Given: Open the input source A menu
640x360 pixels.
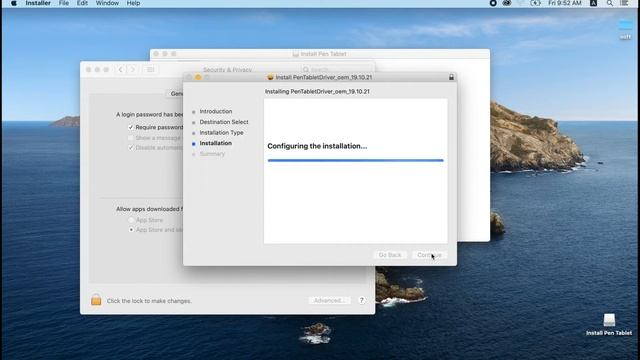Looking at the screenshot, I should (593, 3).
